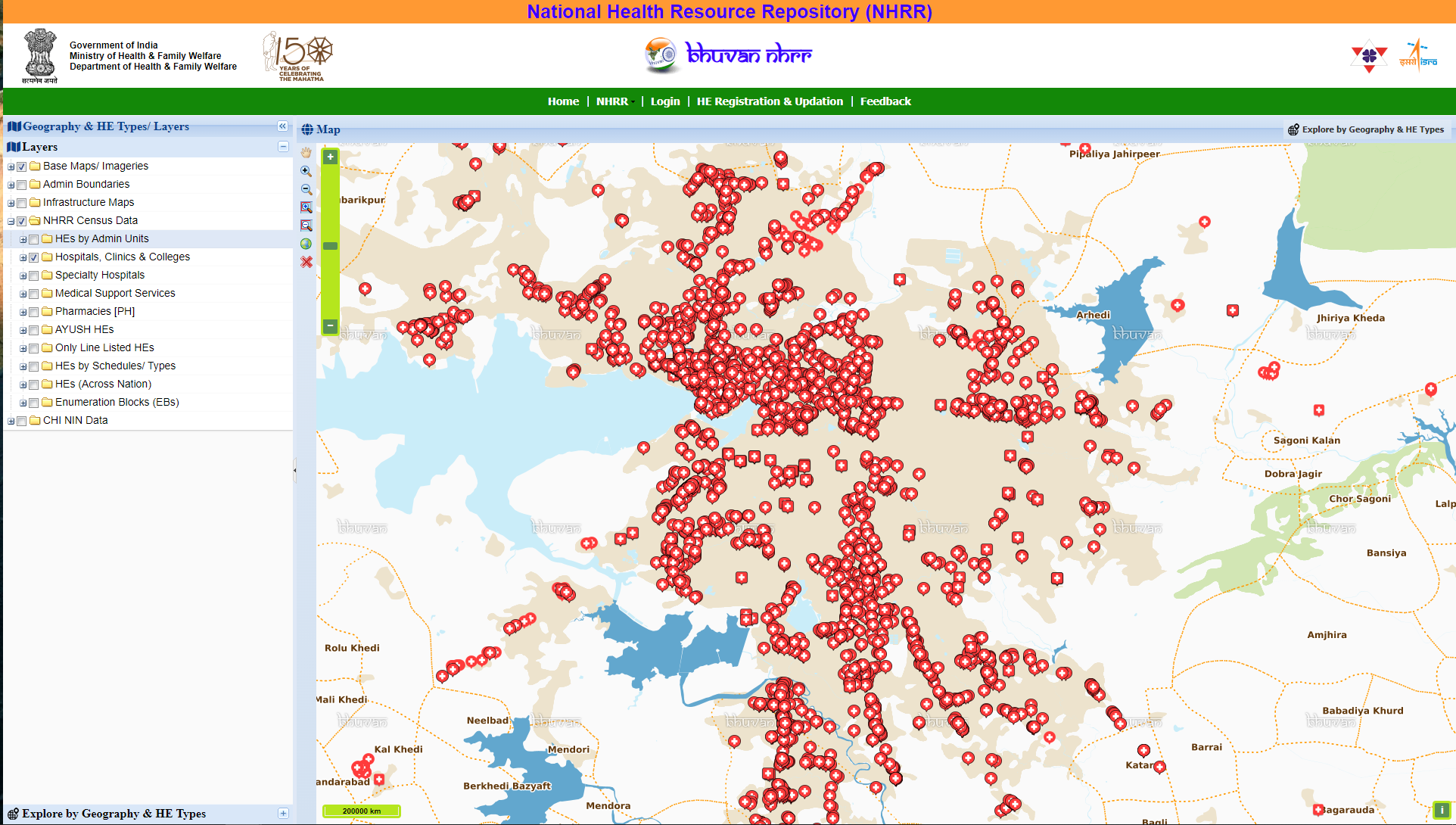Enable Admin Boundaries checkbox

tap(22, 185)
